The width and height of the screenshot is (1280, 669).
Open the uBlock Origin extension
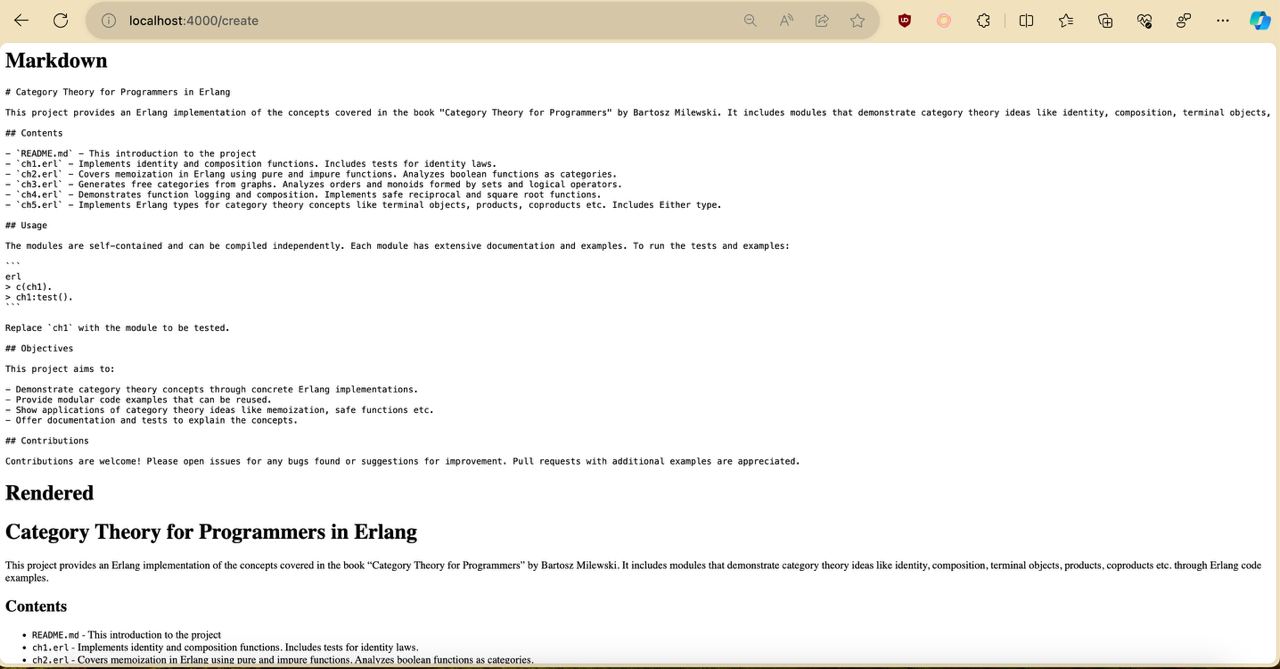[905, 20]
